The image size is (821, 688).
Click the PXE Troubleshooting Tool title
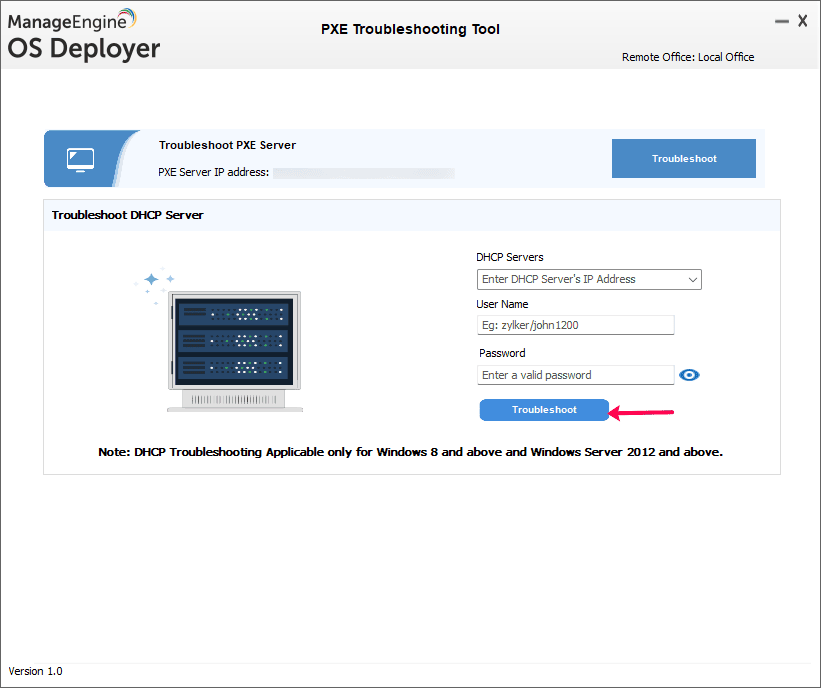click(410, 29)
